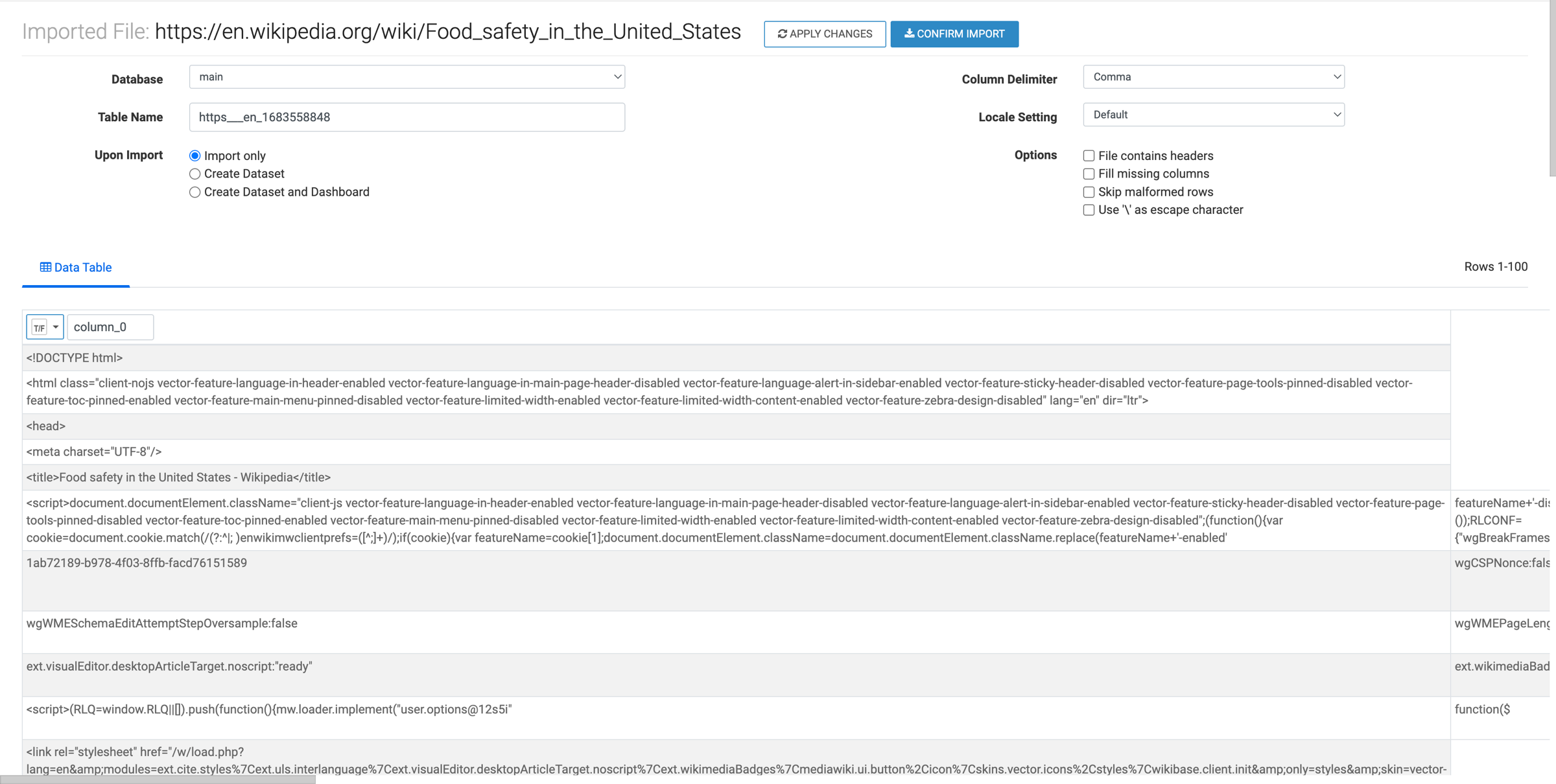Toggle Skip malformed rows checkbox
Viewport: 1556px width, 784px height.
click(x=1089, y=192)
